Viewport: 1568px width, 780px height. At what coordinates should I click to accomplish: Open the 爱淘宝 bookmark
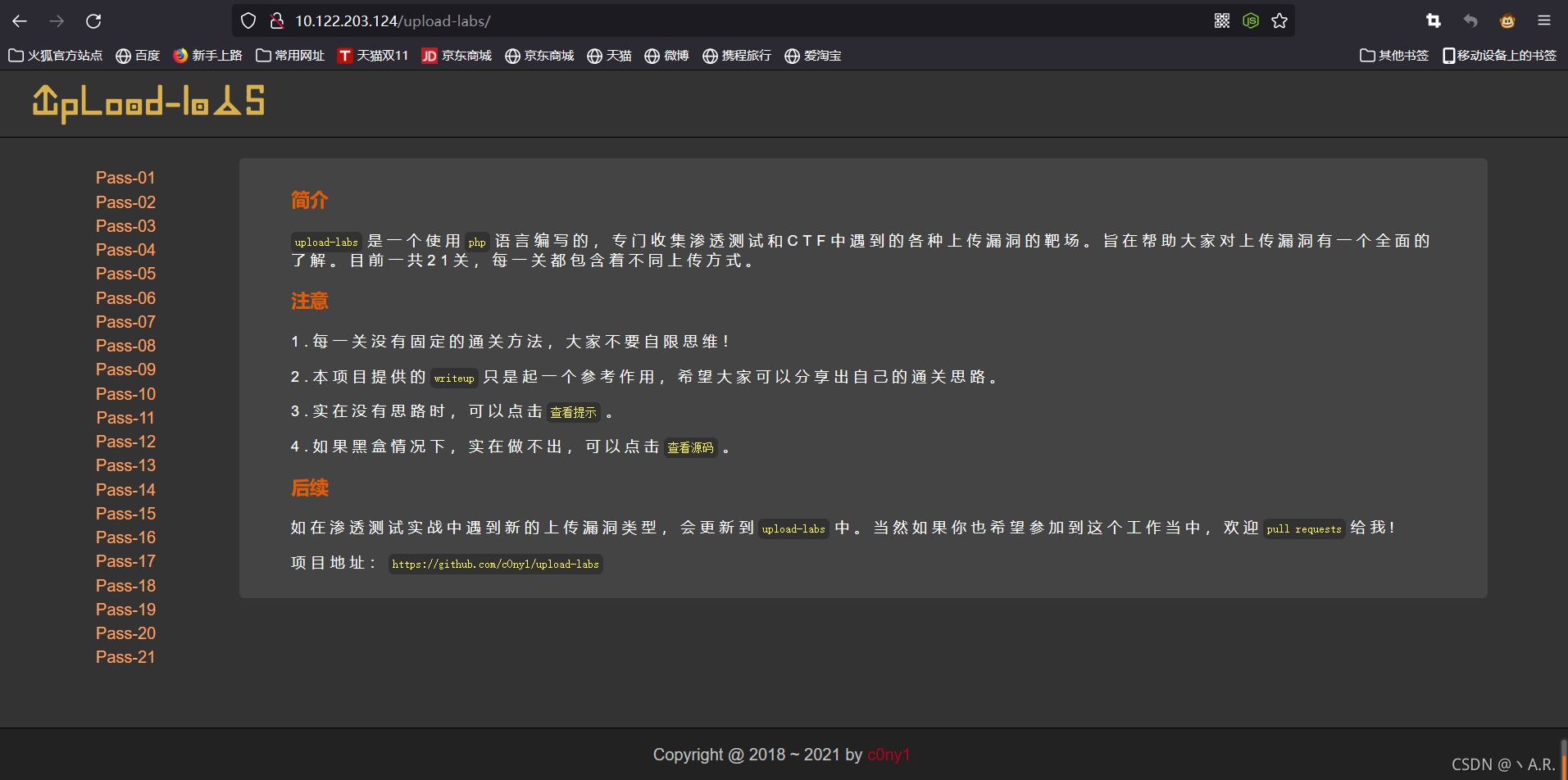[x=813, y=56]
